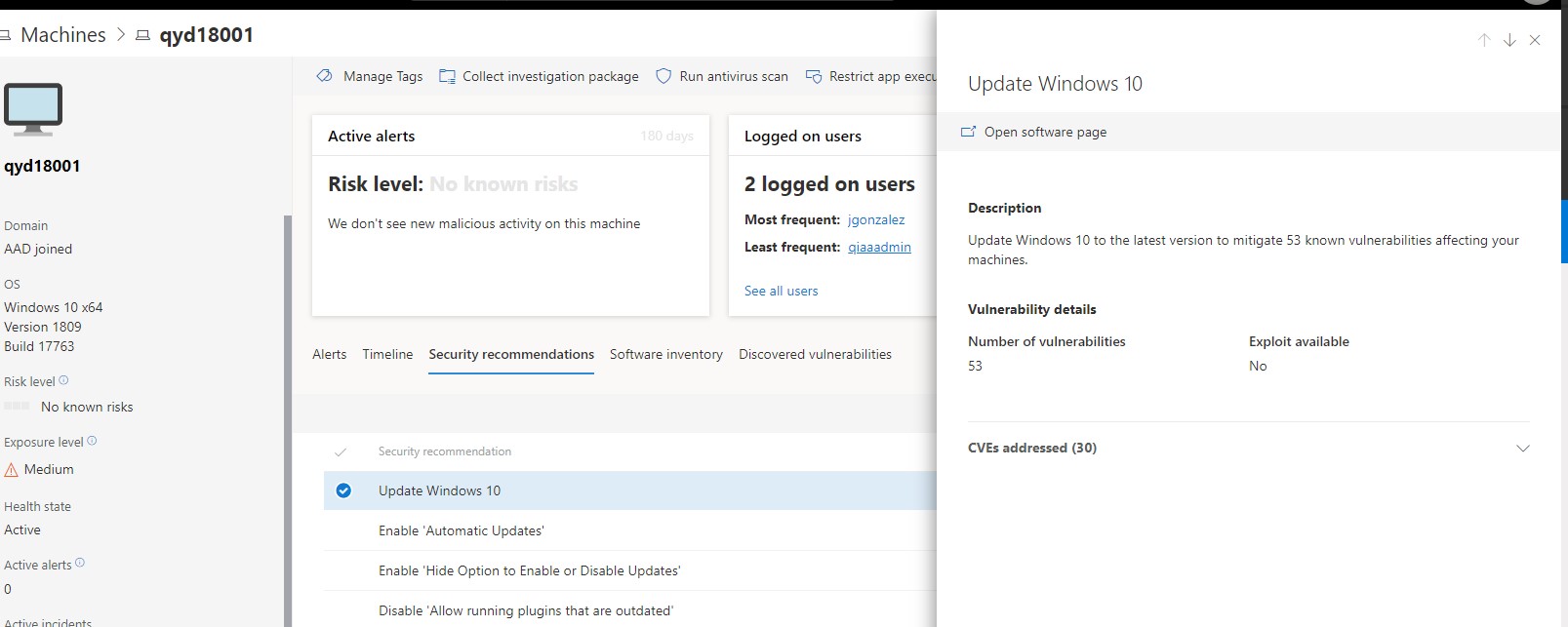
Task: Click the Logged on users card title
Action: click(802, 137)
